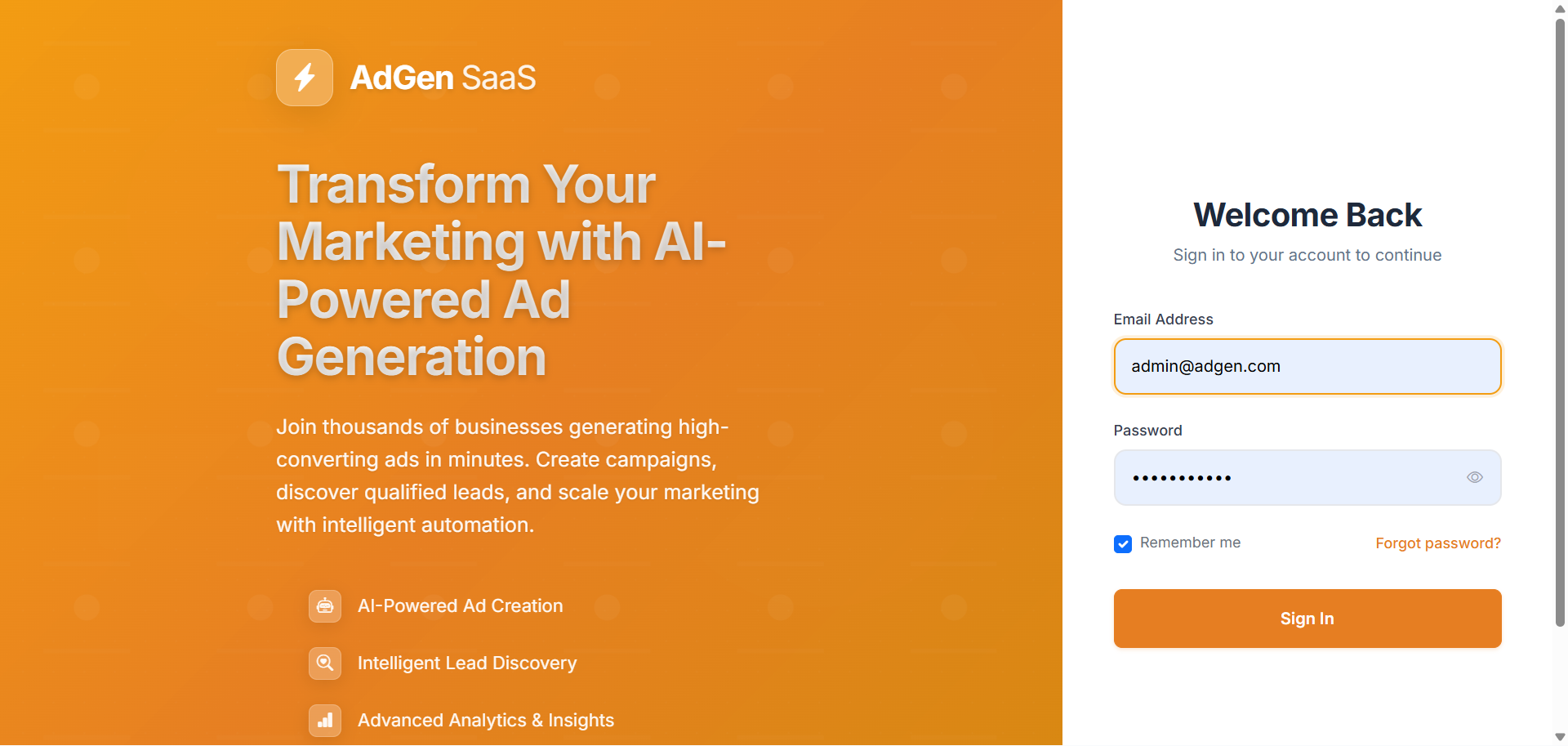
Task: Click the Advanced Analytics bar chart icon
Action: tap(325, 721)
